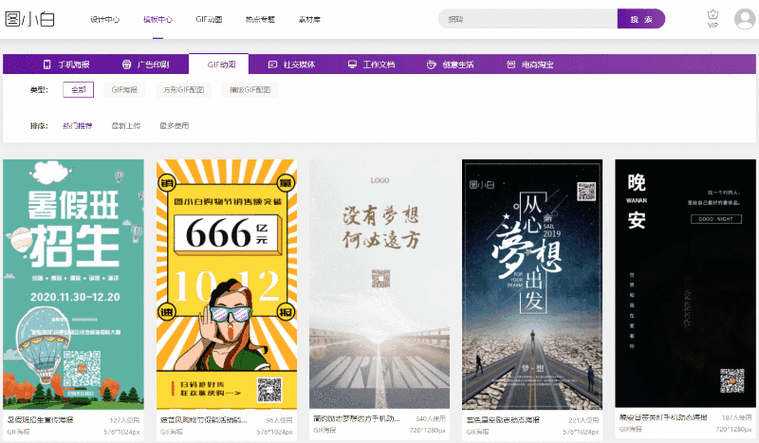Click the chat icon beside 社交媒体
The height and width of the screenshot is (443, 759).
[x=272, y=64]
